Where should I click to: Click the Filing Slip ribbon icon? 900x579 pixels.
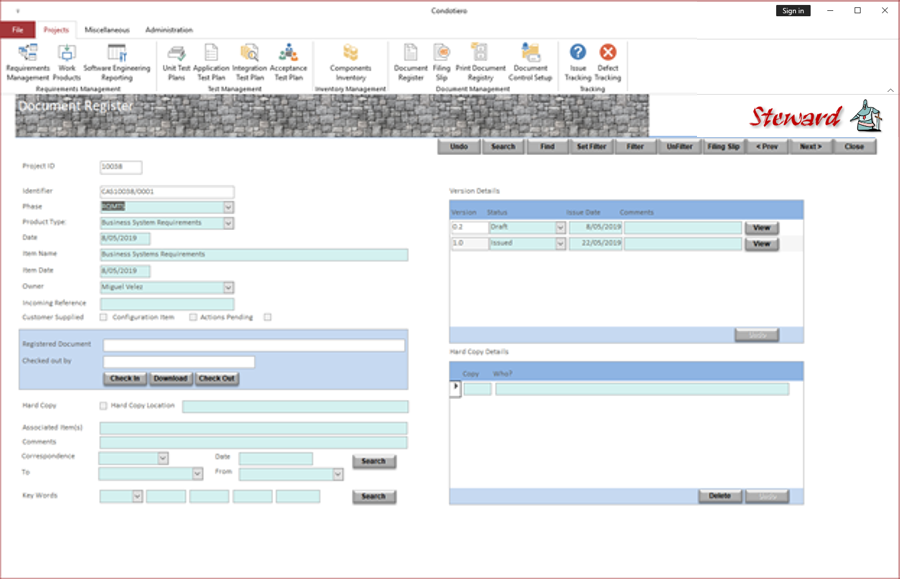(x=441, y=62)
